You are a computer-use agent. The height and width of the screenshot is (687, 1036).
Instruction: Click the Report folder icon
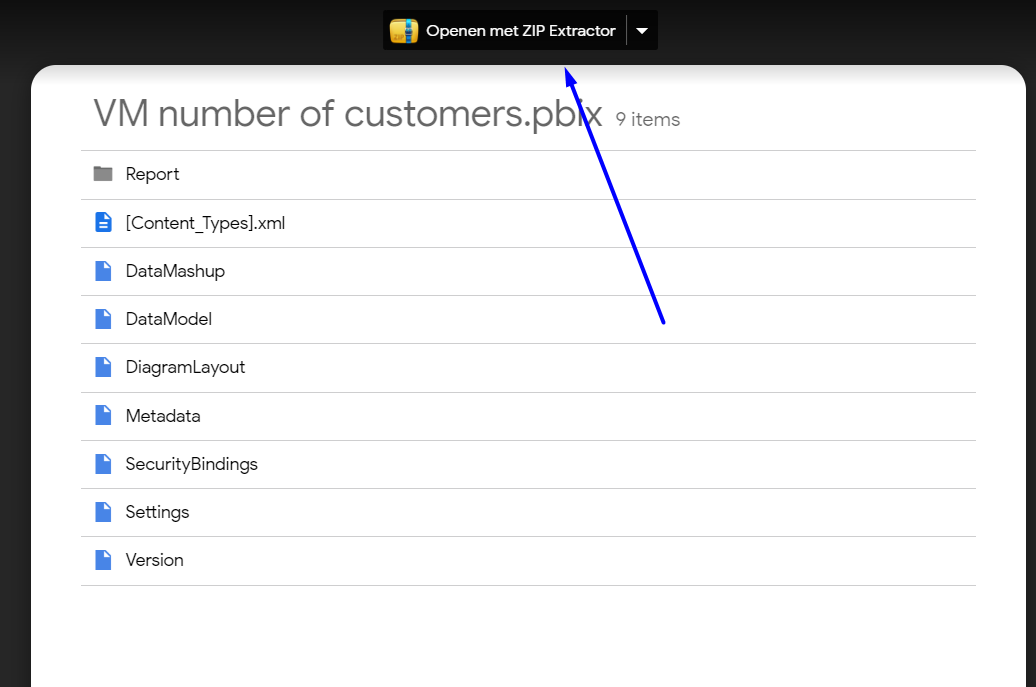(103, 174)
